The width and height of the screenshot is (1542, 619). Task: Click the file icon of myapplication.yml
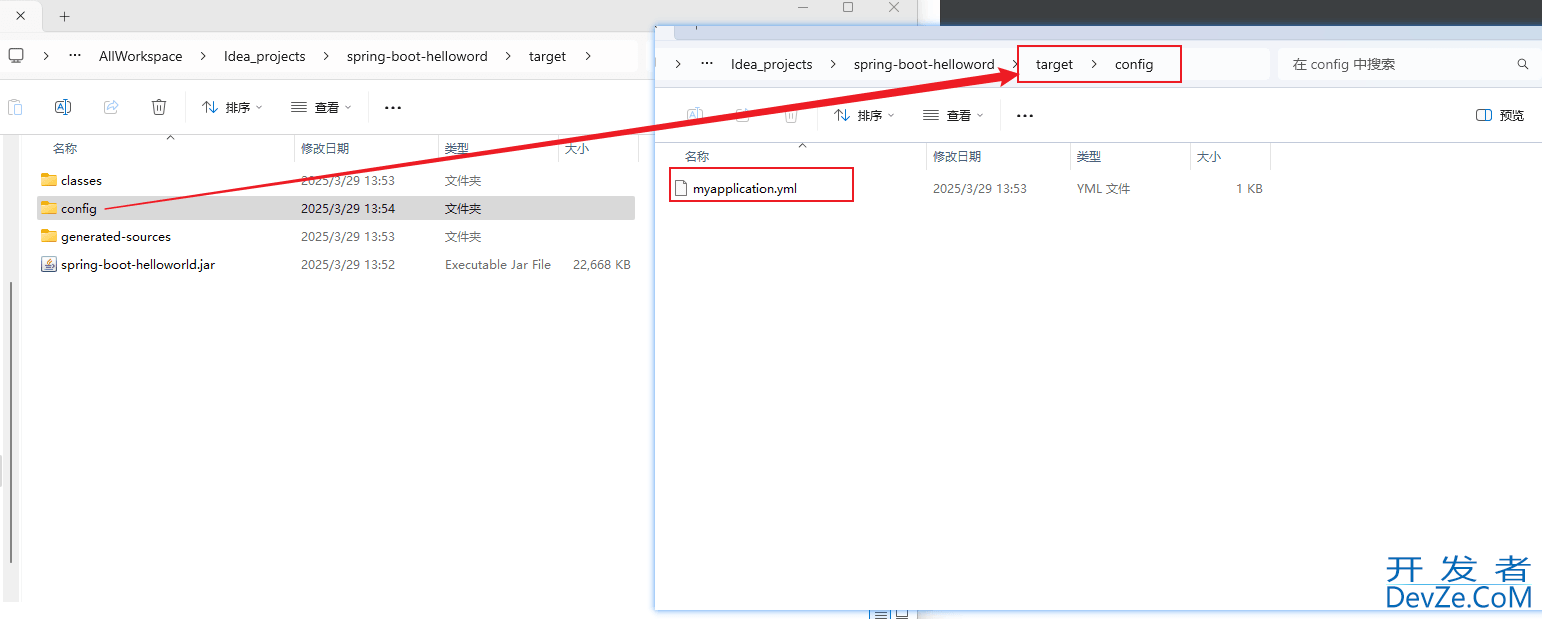point(681,188)
